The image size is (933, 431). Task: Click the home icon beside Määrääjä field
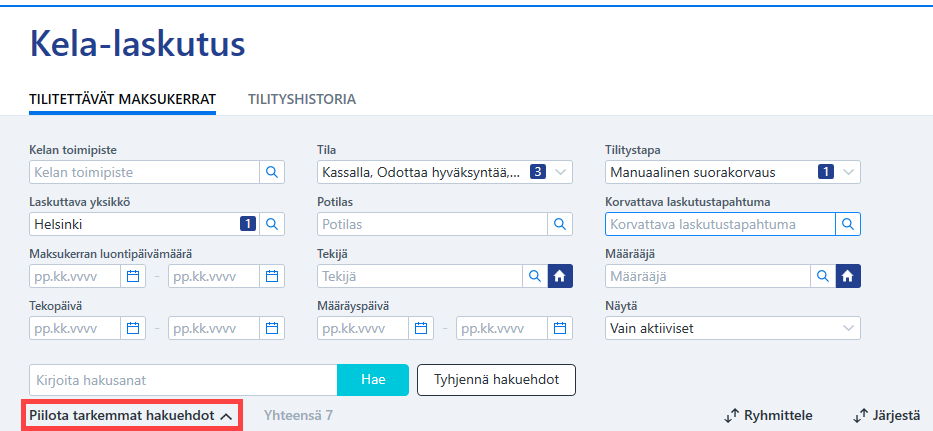pos(848,276)
